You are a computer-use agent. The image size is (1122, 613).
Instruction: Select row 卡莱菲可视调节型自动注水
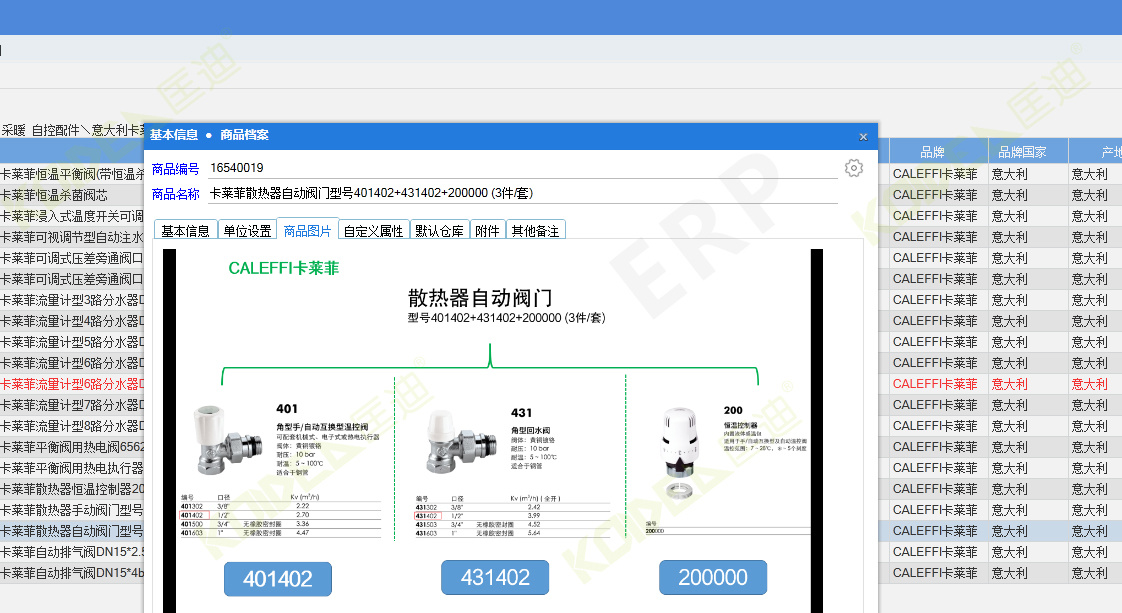[72, 237]
